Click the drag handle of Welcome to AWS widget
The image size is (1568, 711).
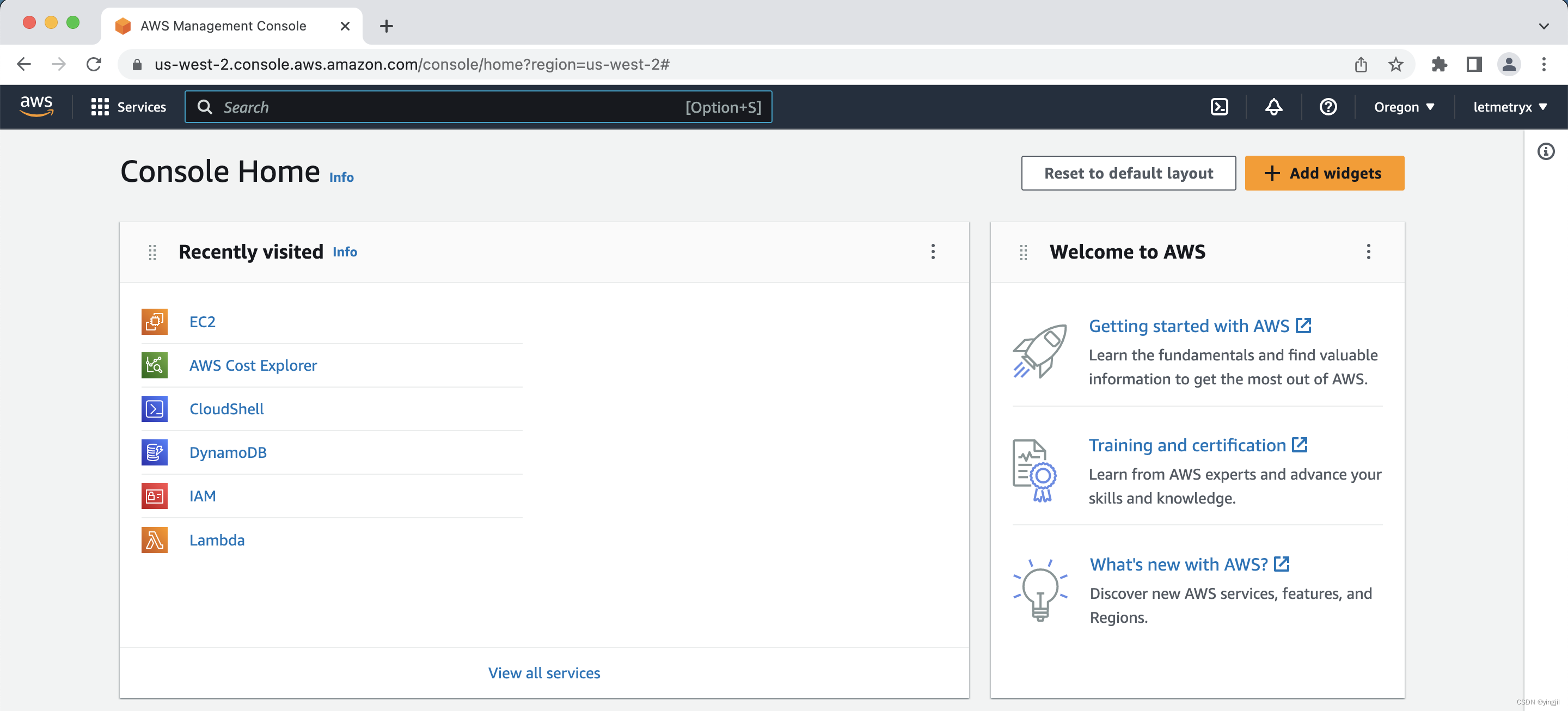1023,252
